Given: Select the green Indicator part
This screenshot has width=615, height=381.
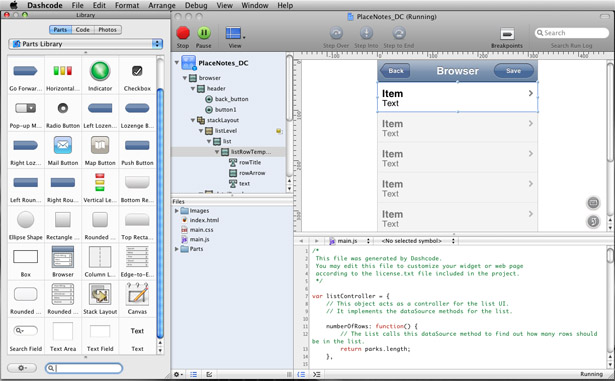Looking at the screenshot, I should [x=100, y=71].
